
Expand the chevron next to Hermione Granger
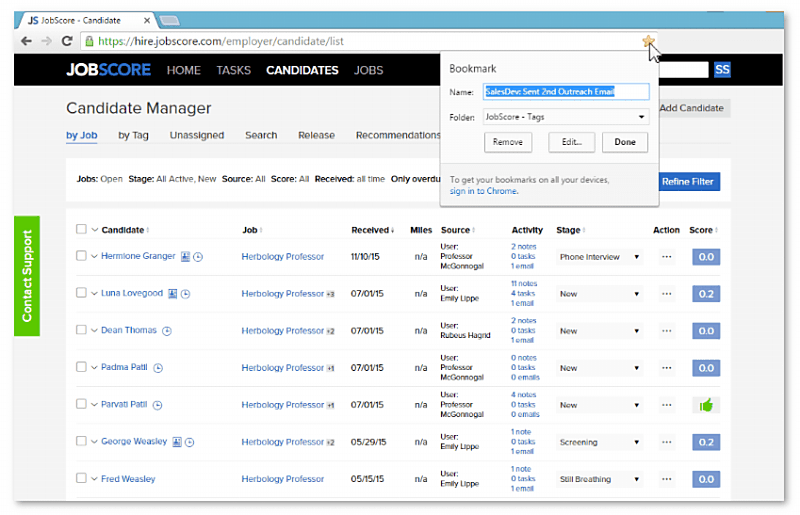(94, 256)
